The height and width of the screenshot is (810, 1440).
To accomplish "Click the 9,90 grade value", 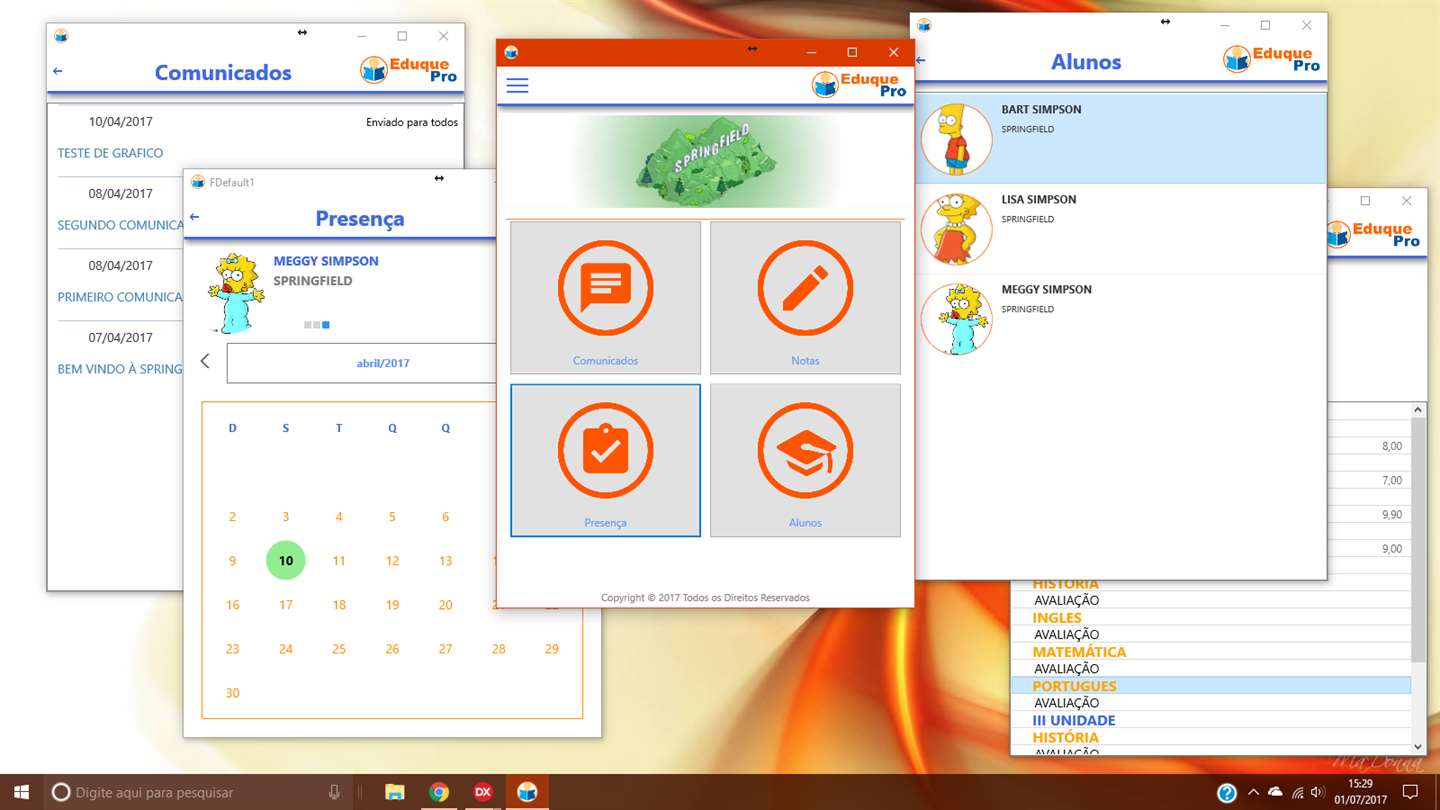I will (x=1391, y=515).
